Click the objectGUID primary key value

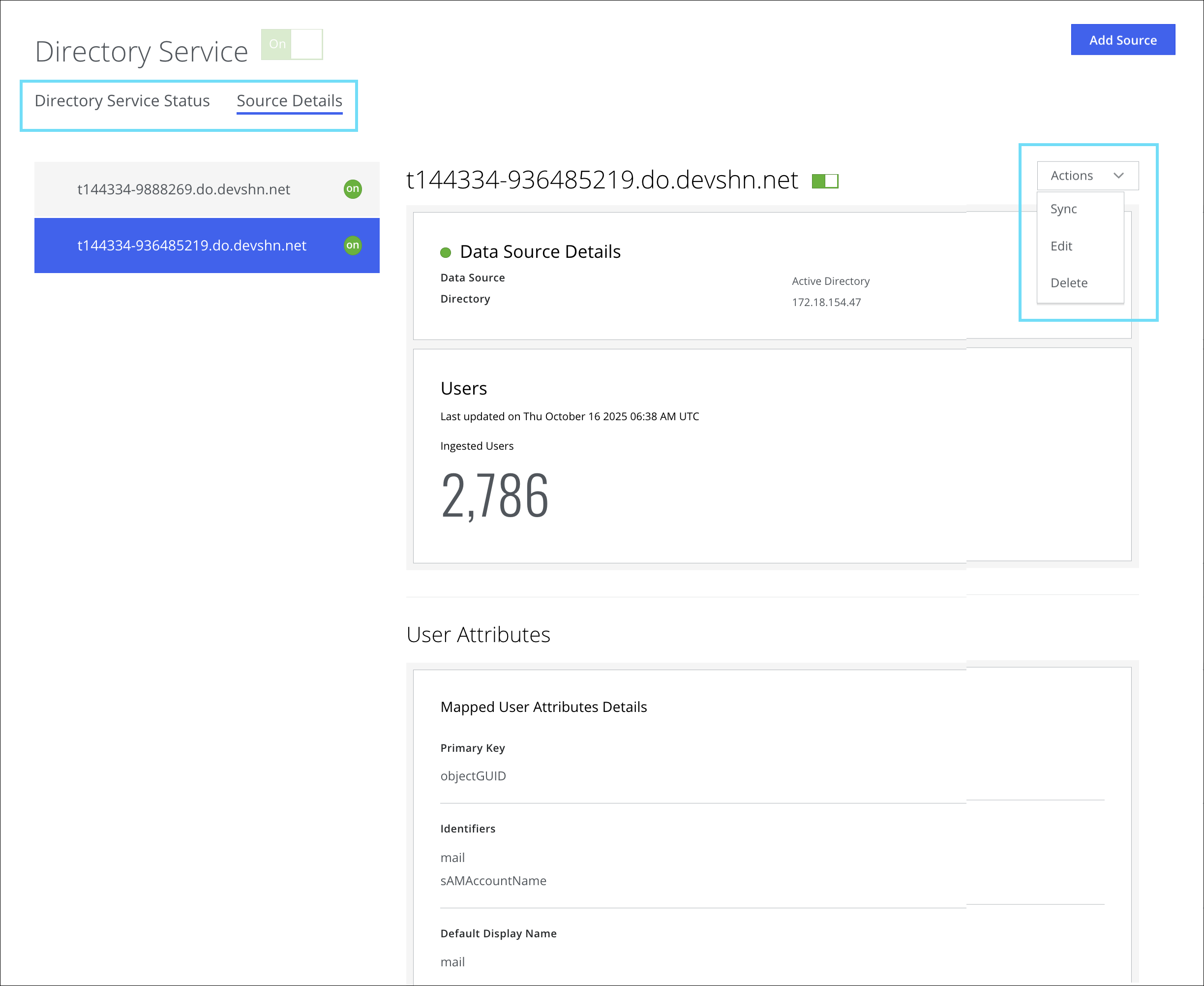[x=473, y=776]
